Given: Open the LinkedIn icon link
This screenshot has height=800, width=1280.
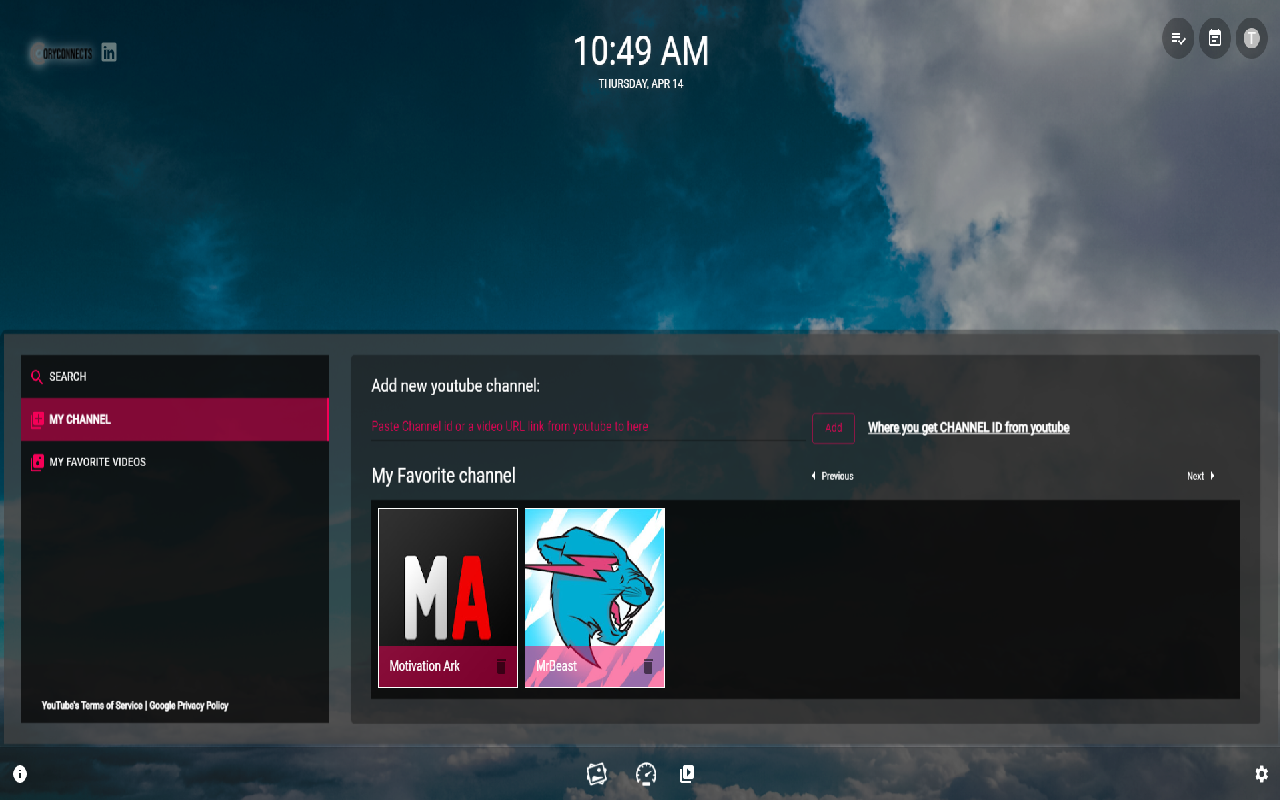Looking at the screenshot, I should point(109,52).
